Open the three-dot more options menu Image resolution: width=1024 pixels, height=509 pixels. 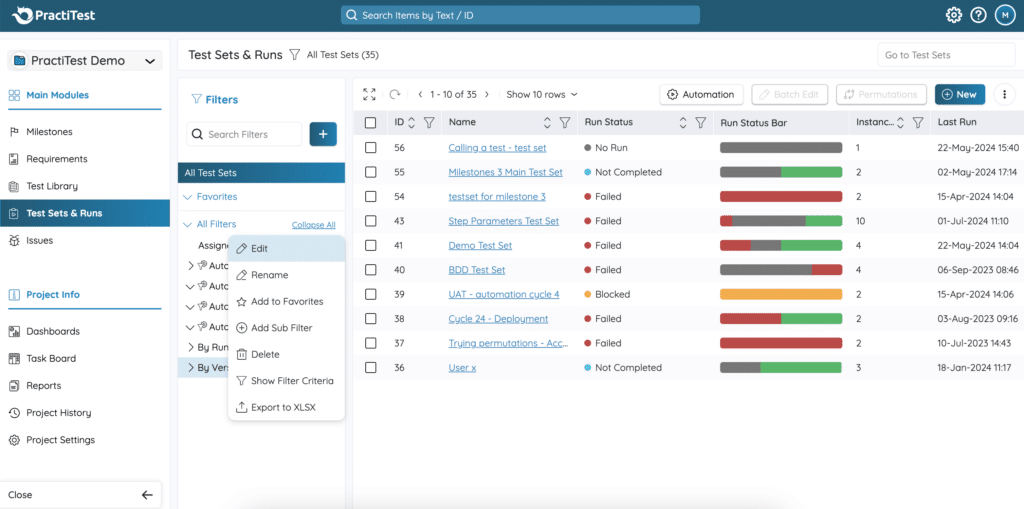(x=1003, y=94)
